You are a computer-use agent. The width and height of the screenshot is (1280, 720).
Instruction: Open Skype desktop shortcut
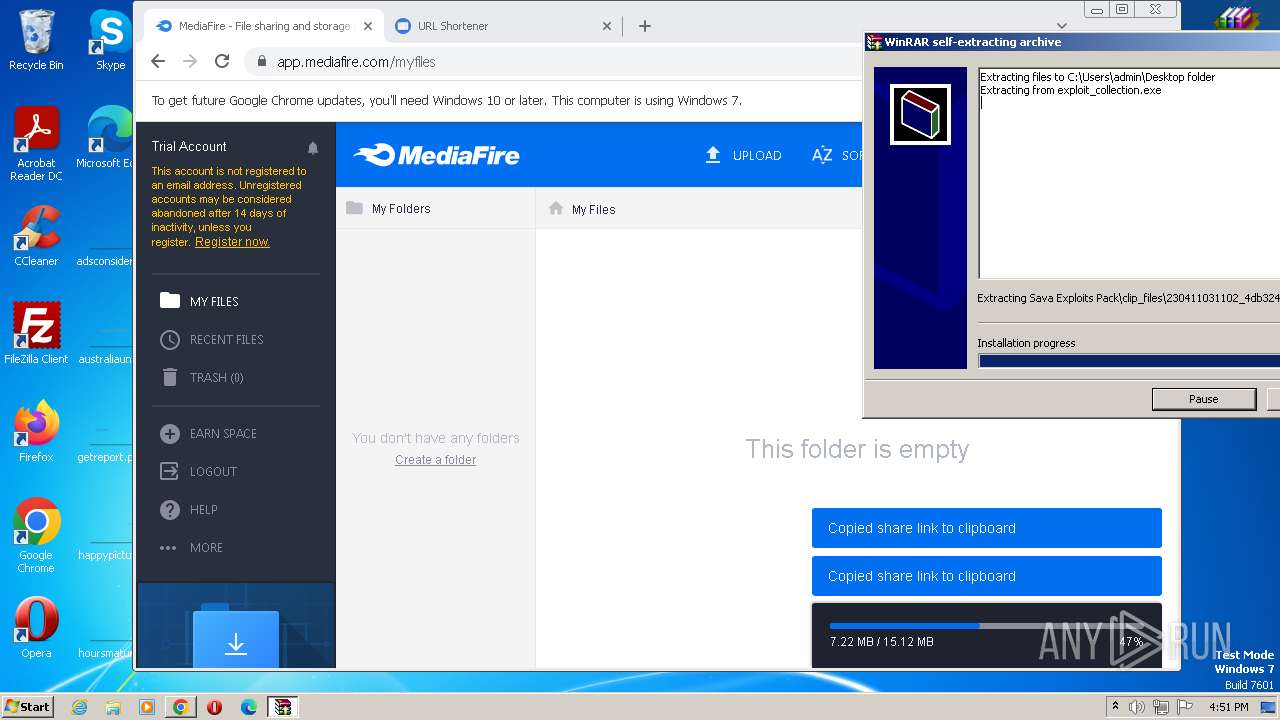[110, 40]
